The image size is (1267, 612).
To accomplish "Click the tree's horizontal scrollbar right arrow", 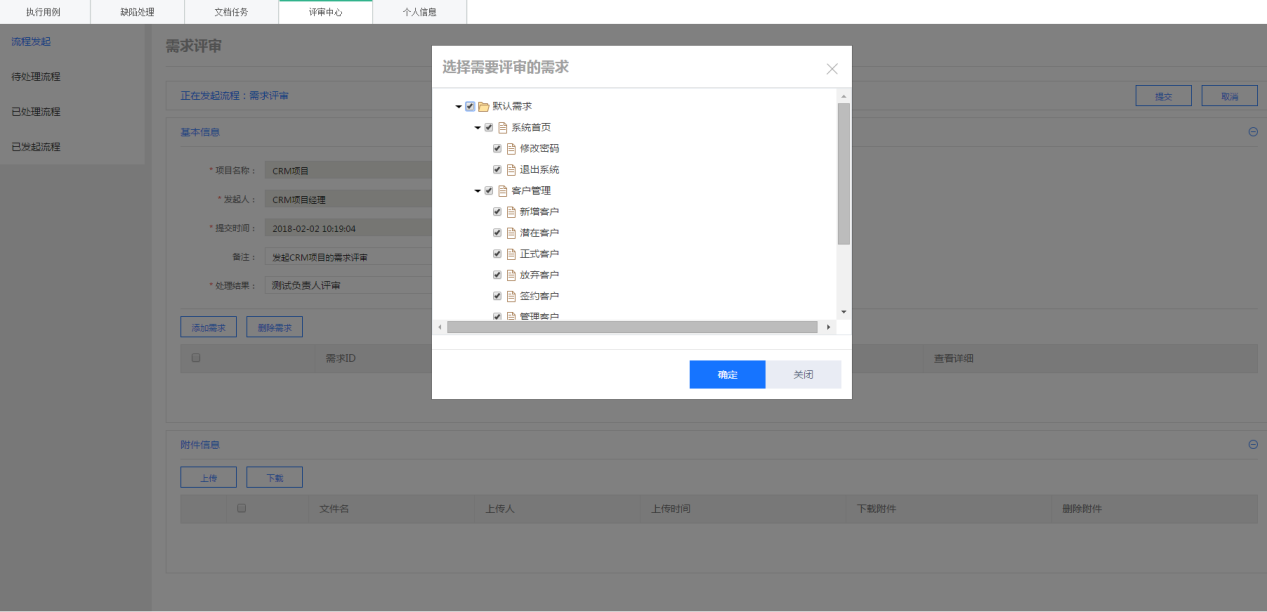I will click(x=828, y=327).
